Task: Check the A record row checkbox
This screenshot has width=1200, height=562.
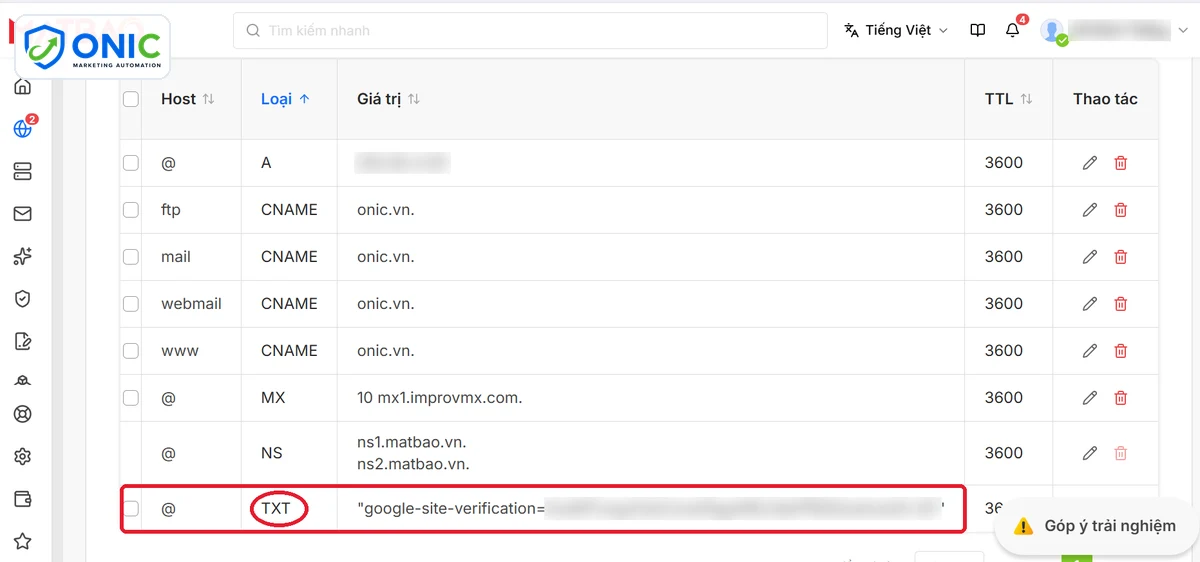Action: click(131, 163)
